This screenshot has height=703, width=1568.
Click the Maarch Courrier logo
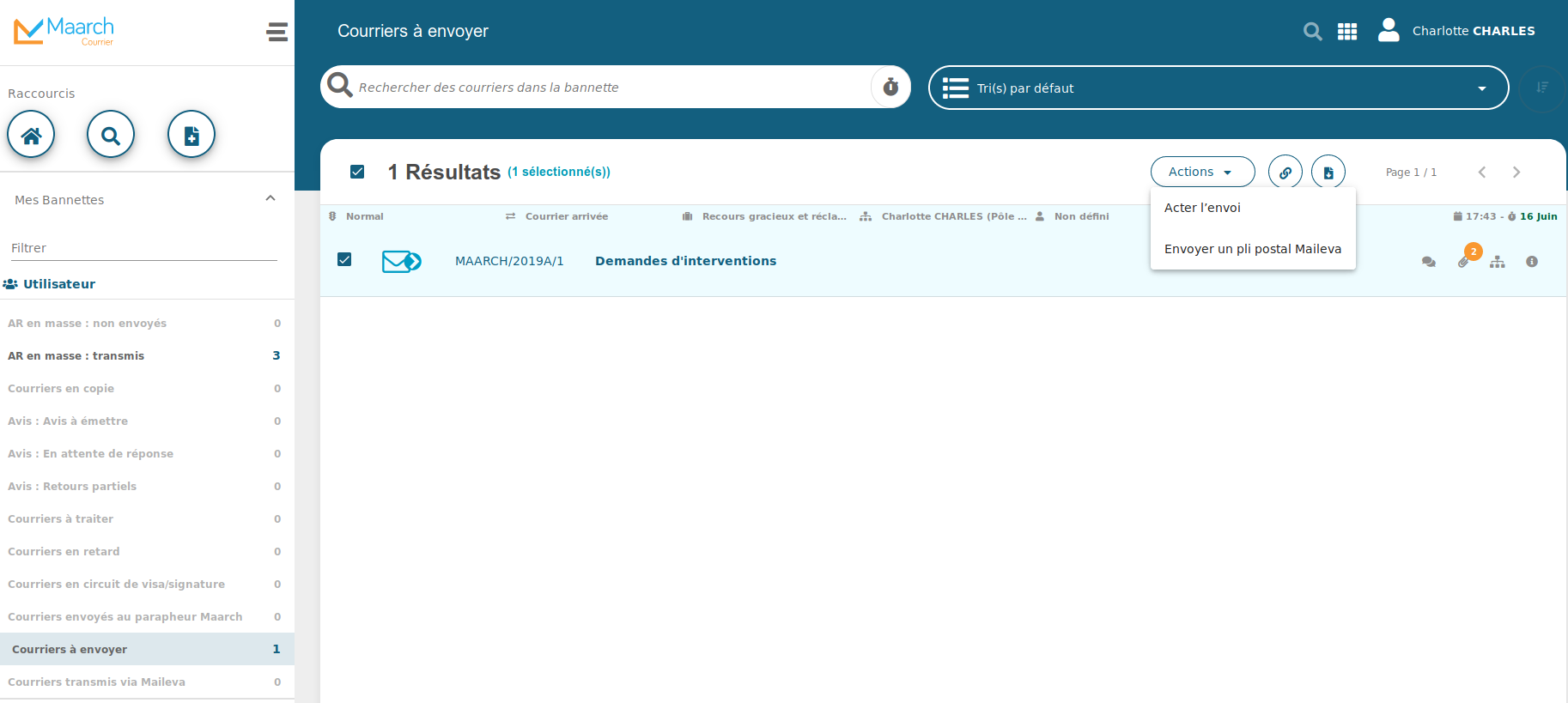[x=64, y=31]
